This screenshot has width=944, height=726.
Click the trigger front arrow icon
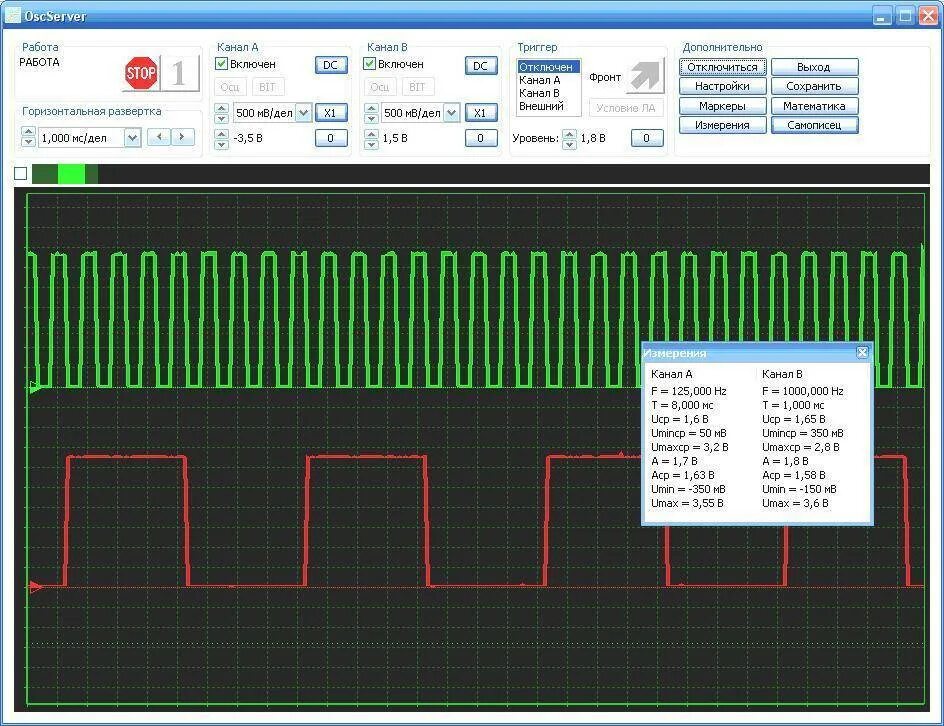pyautogui.click(x=645, y=76)
